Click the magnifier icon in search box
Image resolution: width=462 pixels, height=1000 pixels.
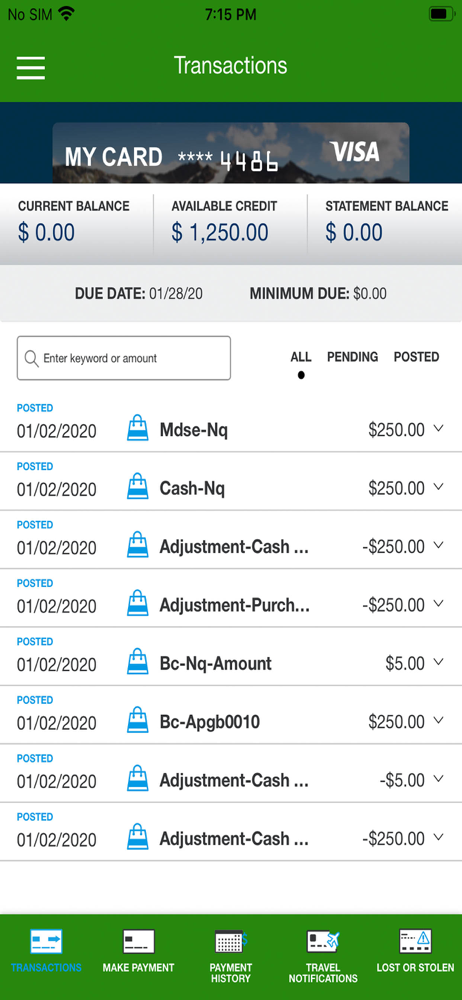tap(31, 358)
